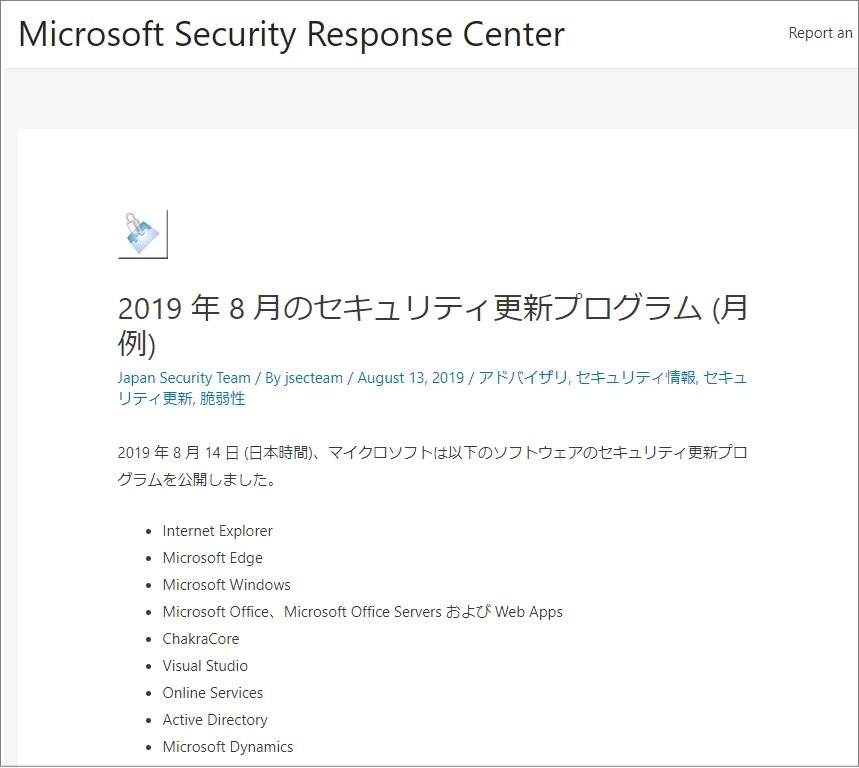Image resolution: width=859 pixels, height=768 pixels.
Task: Click the post's paperclip thumbnail icon
Action: pos(142,234)
